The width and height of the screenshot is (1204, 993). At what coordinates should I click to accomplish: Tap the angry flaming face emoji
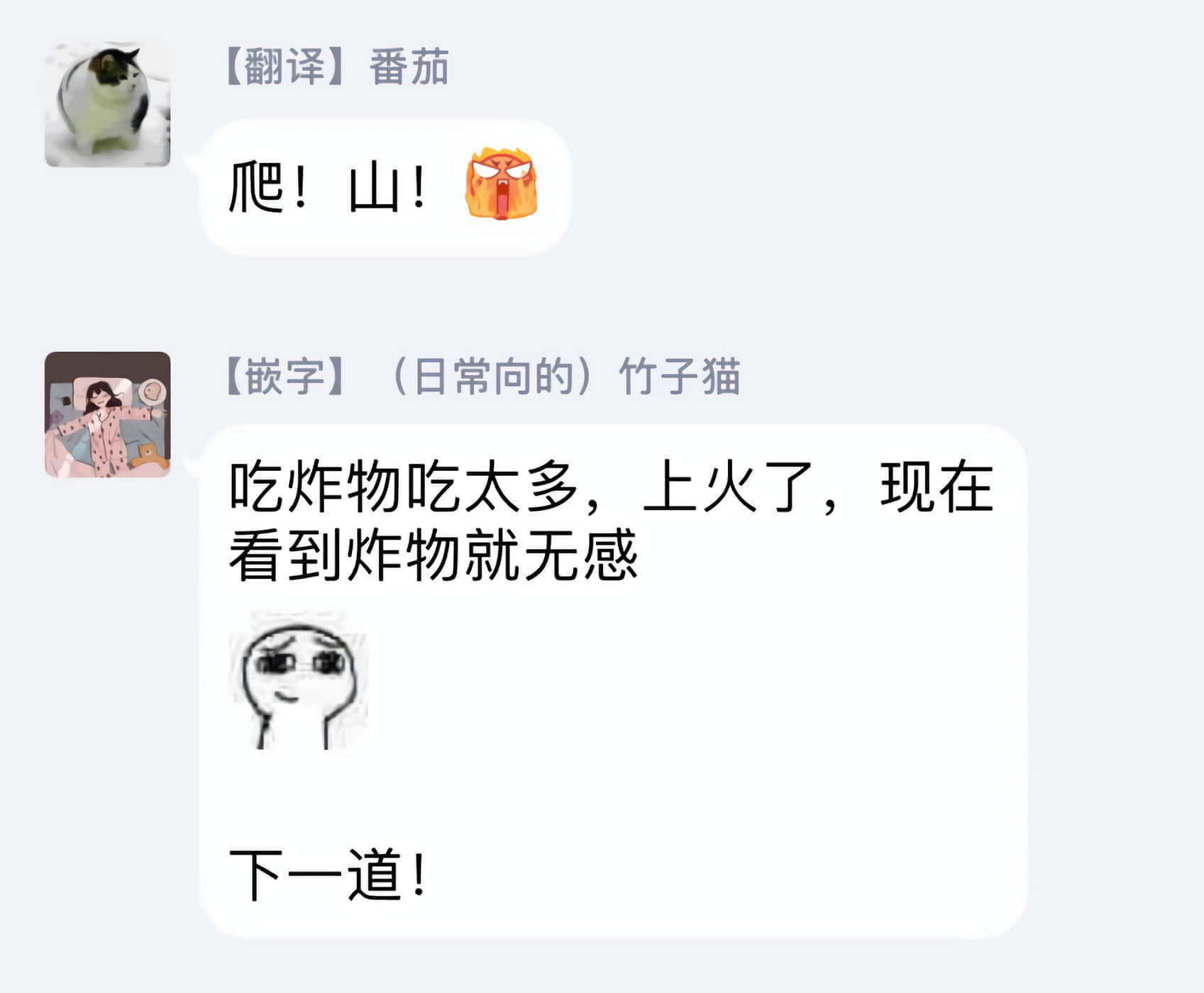502,184
